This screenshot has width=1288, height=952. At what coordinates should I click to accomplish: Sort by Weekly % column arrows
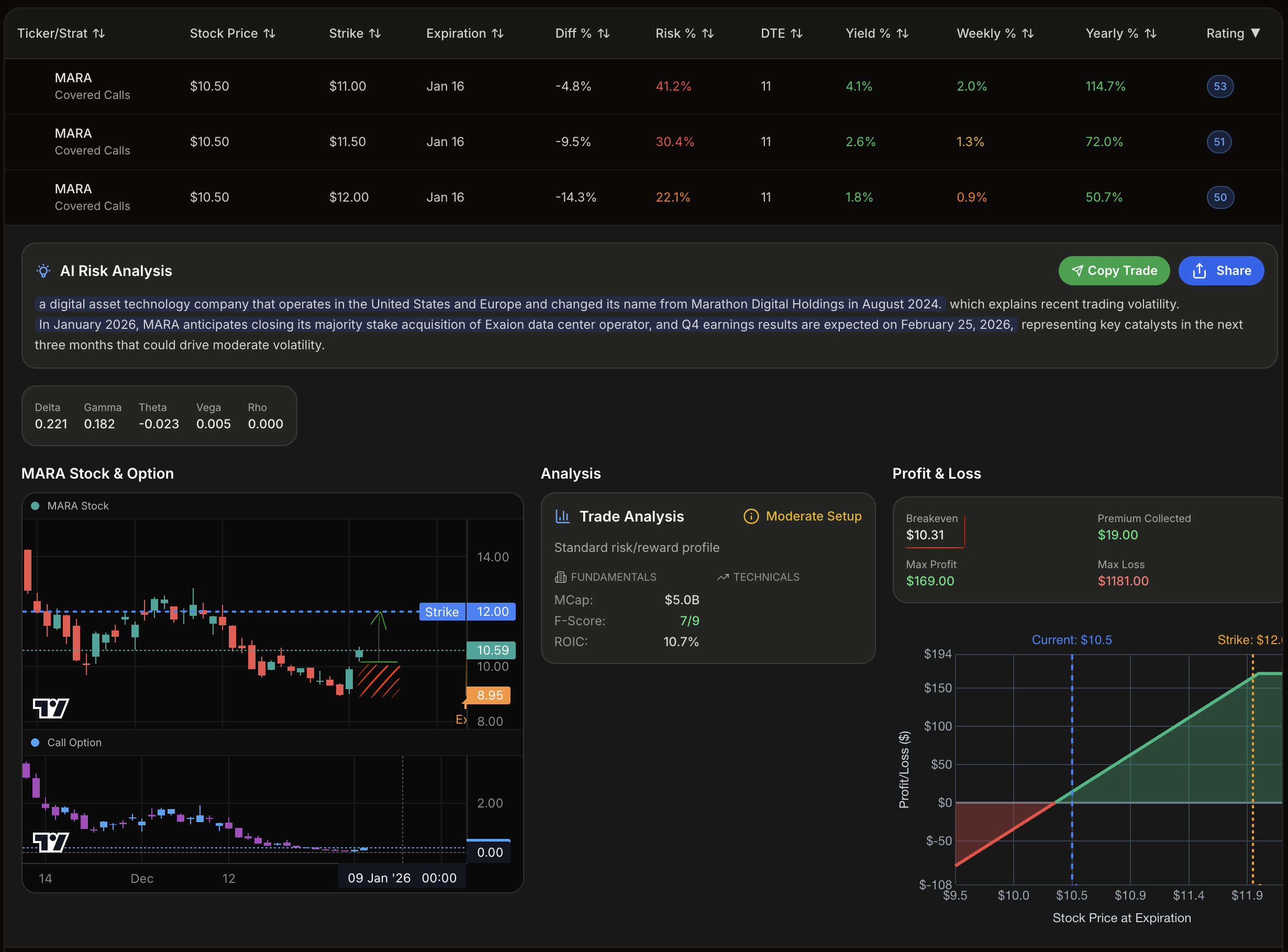click(1028, 34)
